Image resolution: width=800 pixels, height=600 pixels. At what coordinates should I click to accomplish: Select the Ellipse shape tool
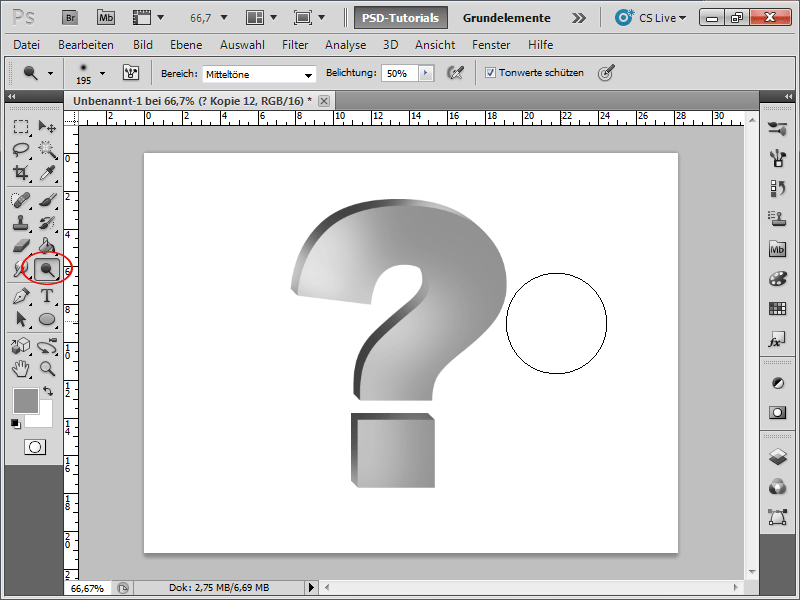pyautogui.click(x=47, y=319)
